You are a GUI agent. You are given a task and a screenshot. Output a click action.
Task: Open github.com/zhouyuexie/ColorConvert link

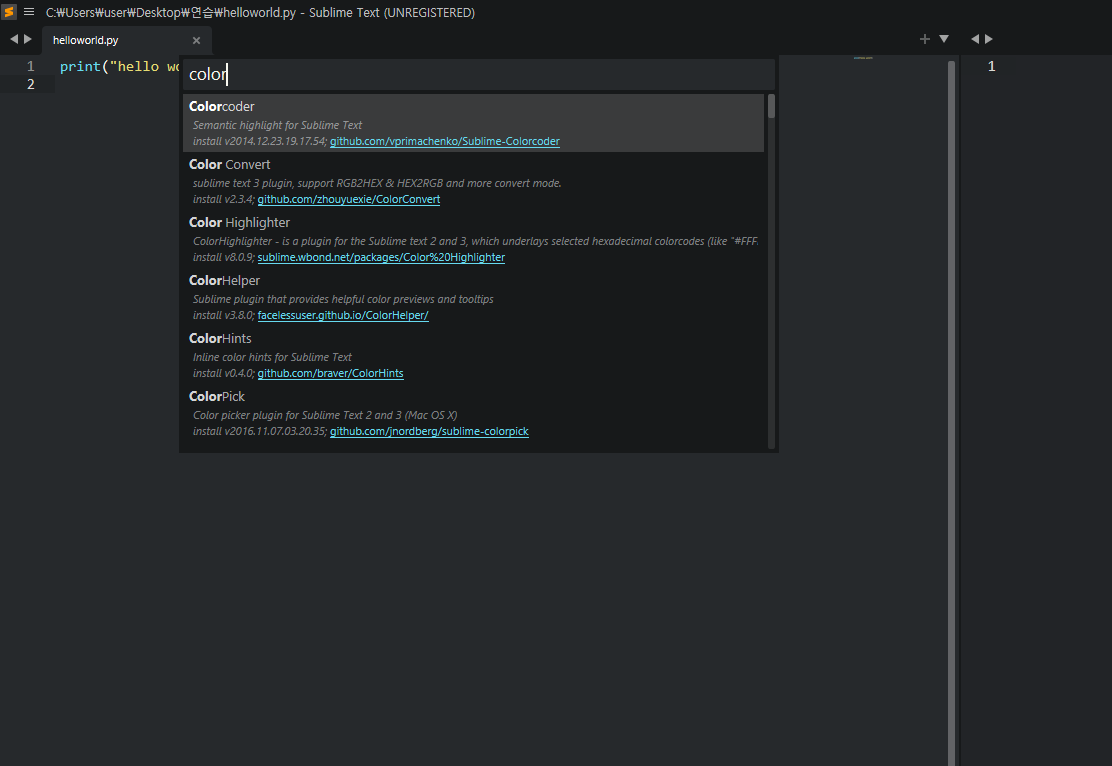click(349, 199)
